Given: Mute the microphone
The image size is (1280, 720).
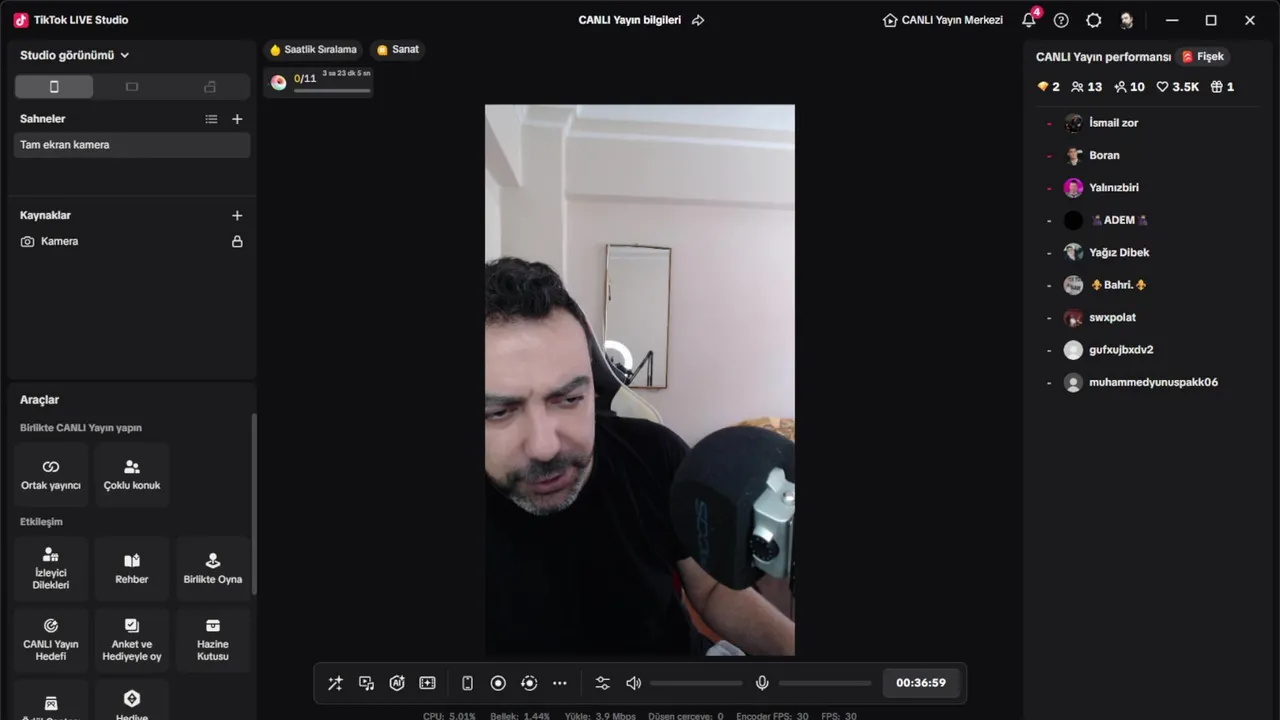Looking at the screenshot, I should click(x=762, y=683).
